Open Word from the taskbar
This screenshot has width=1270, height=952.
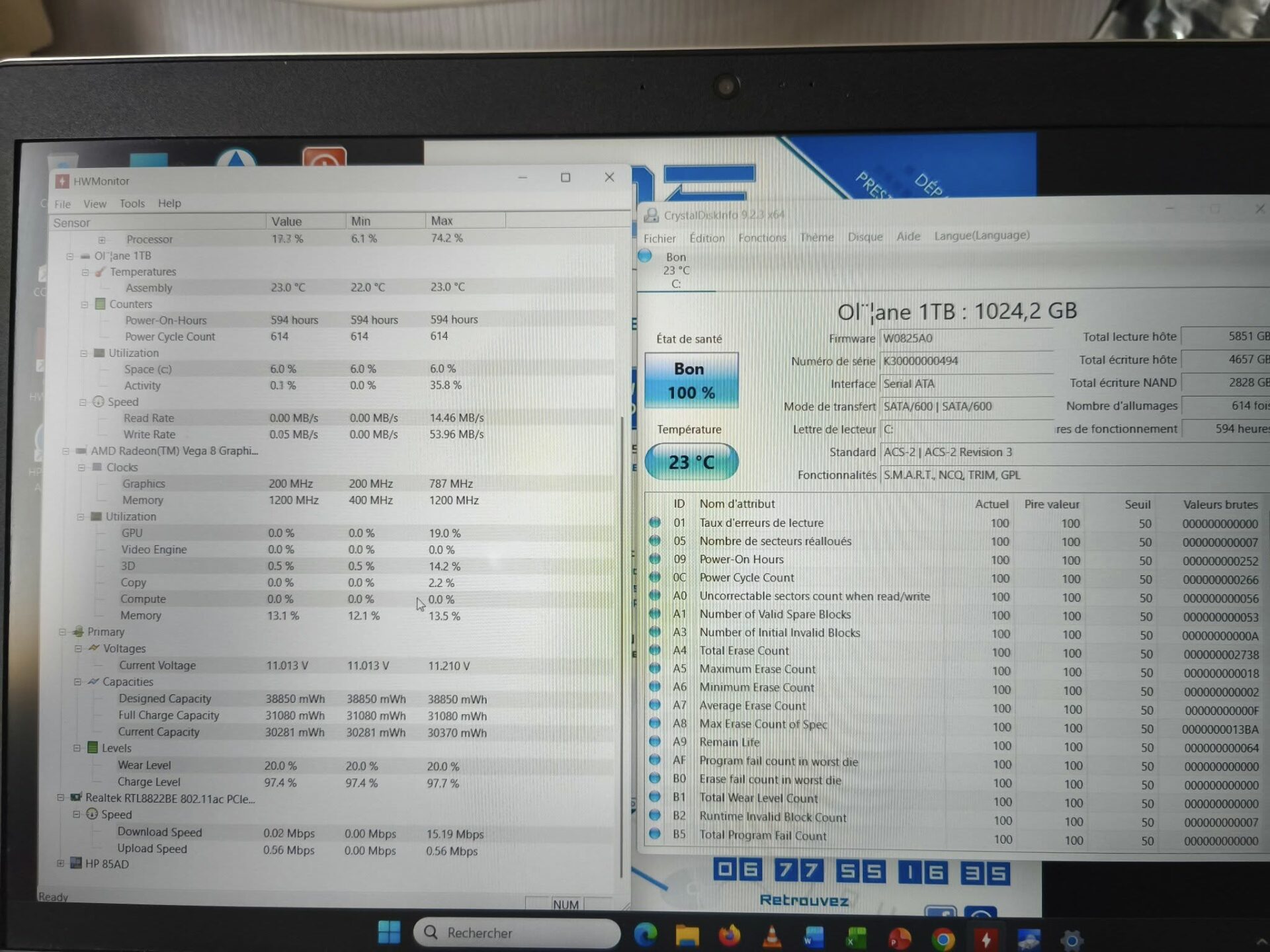(814, 937)
